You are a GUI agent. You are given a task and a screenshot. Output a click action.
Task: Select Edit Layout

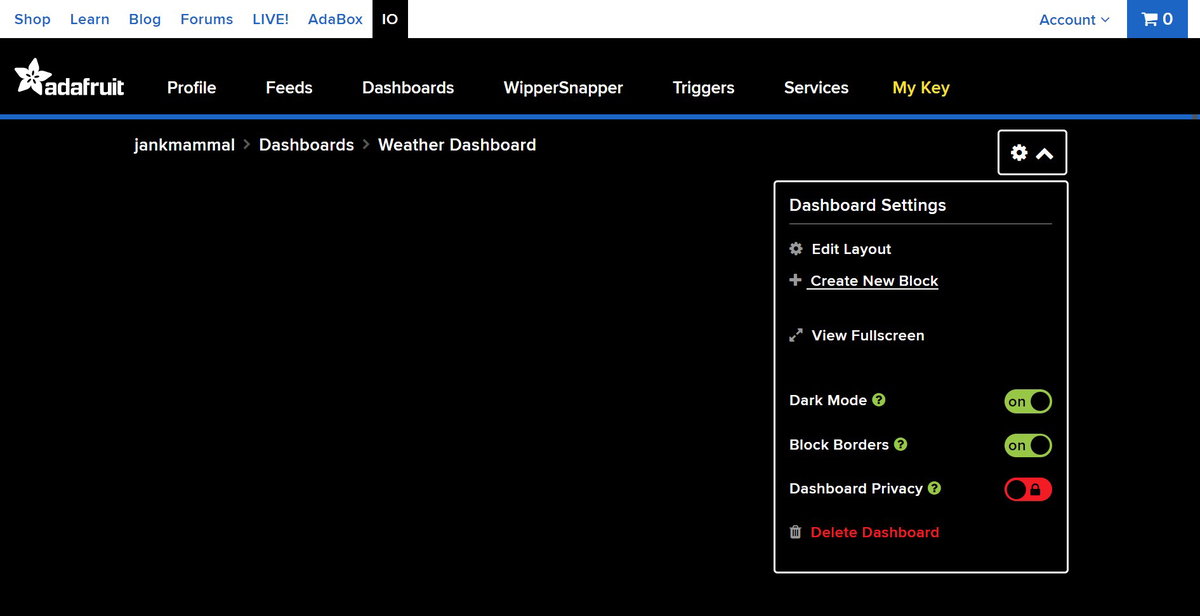tap(851, 249)
